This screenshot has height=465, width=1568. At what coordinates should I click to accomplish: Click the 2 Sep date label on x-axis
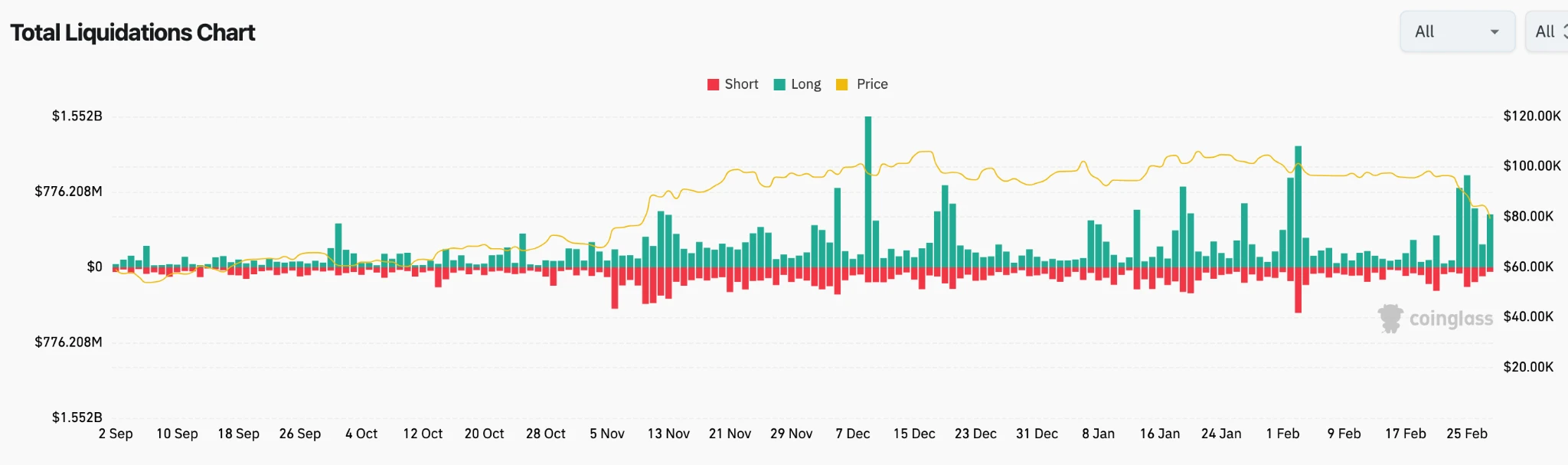click(116, 434)
